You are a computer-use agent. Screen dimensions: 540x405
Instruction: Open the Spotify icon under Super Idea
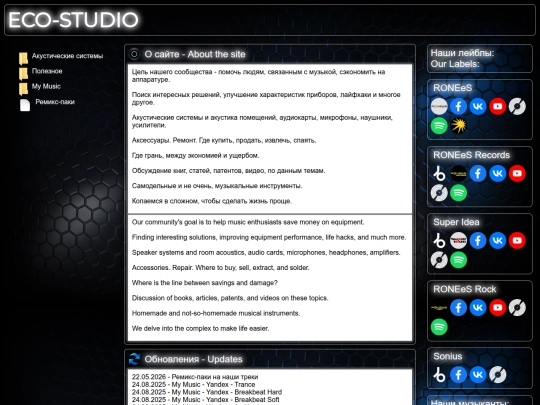pyautogui.click(x=458, y=260)
